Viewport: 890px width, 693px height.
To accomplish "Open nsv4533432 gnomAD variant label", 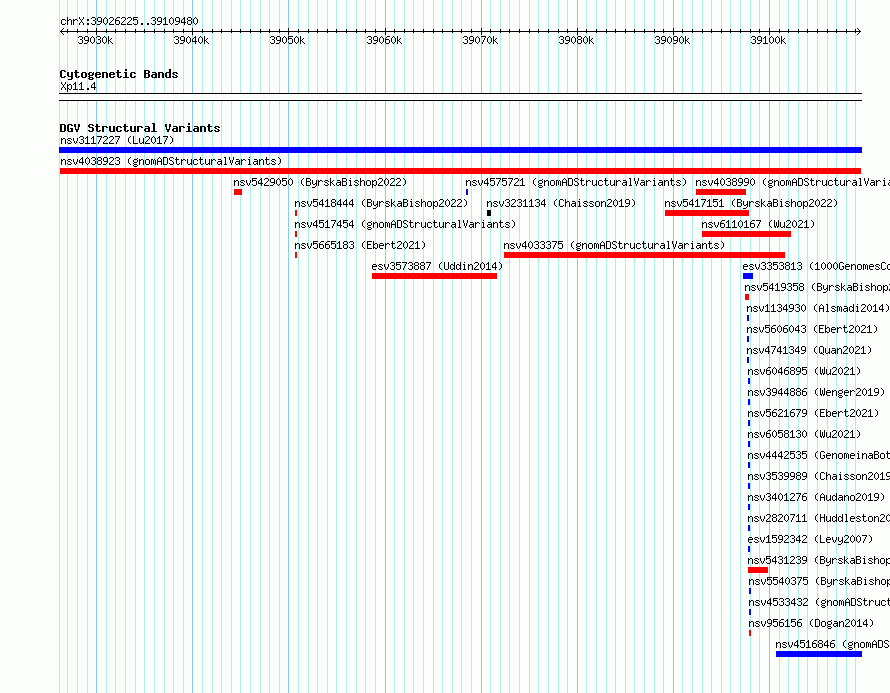I will pos(819,602).
